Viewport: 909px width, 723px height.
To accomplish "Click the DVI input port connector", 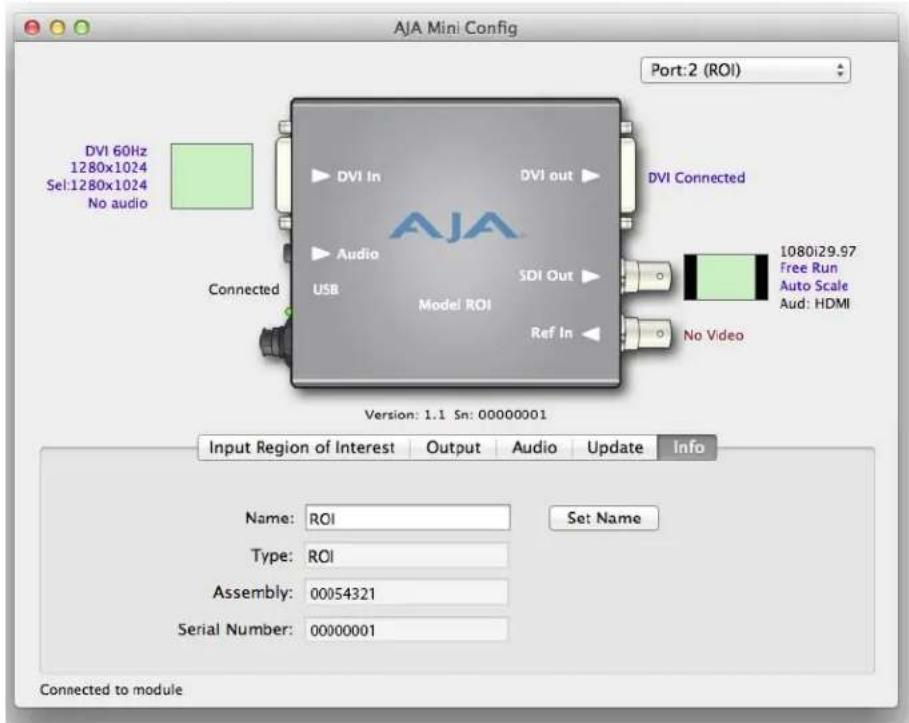I will coord(283,176).
